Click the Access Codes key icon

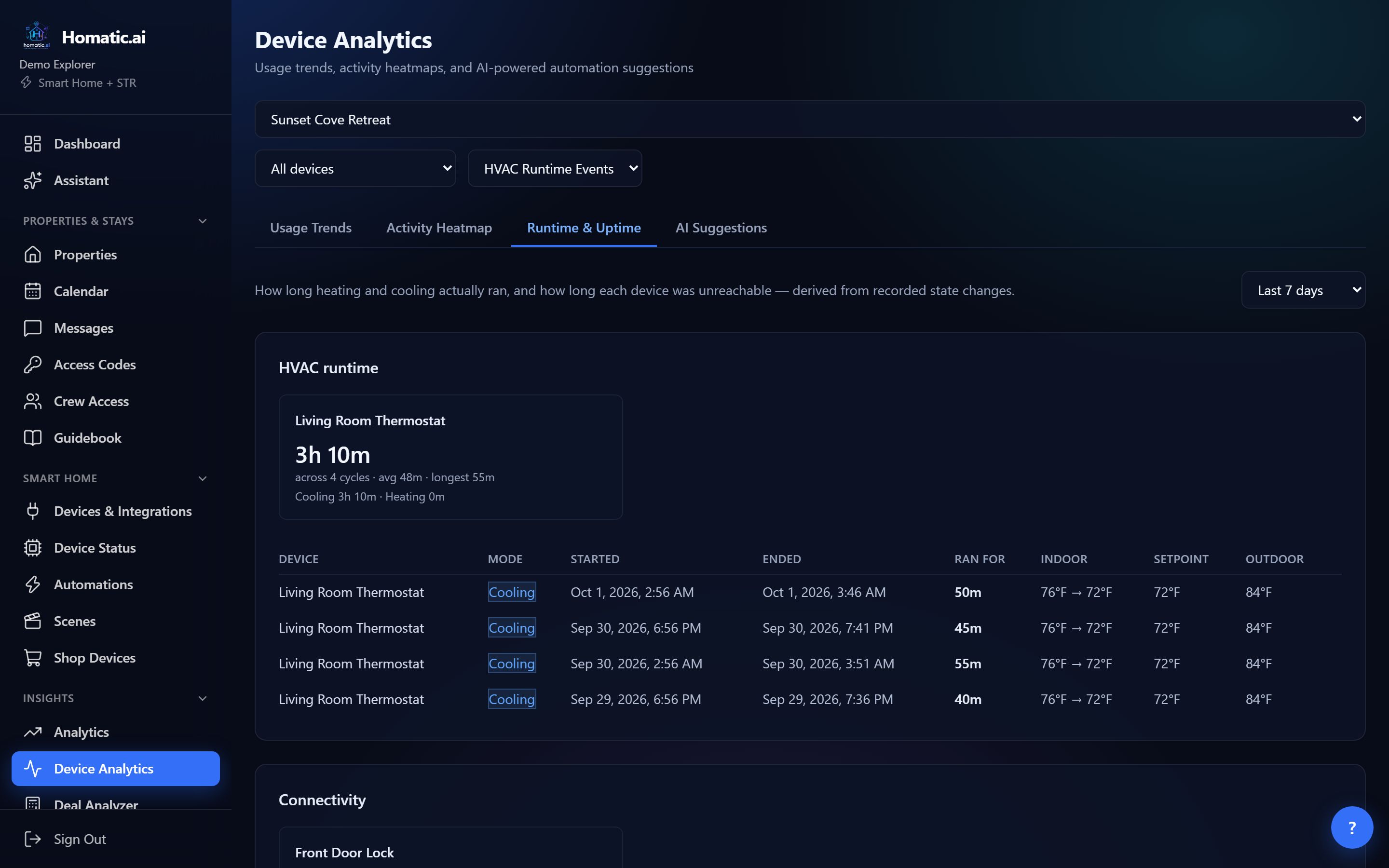pos(33,365)
